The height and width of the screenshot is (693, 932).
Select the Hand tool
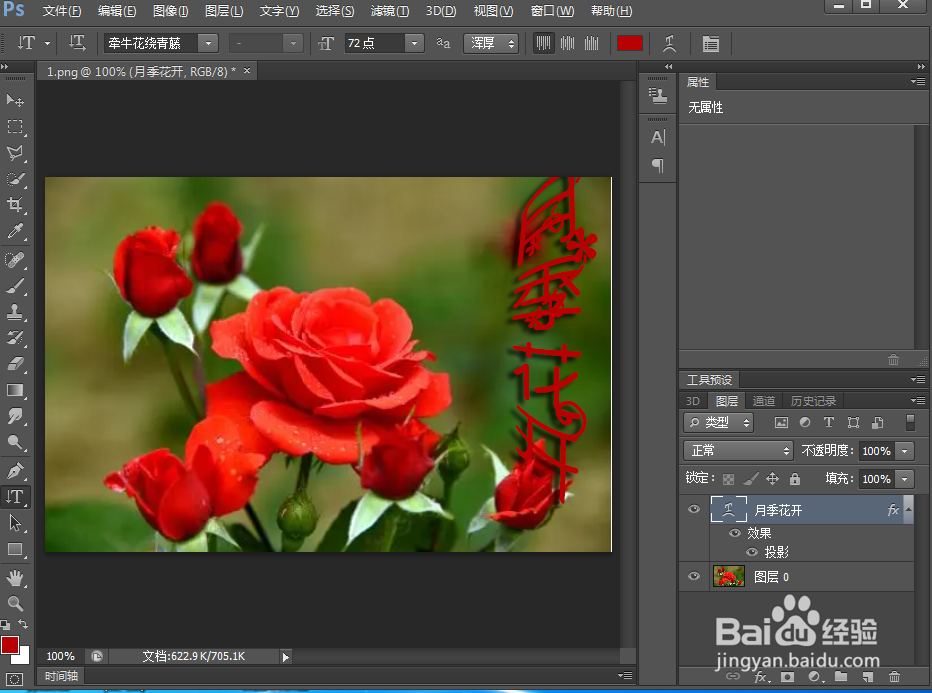click(15, 578)
